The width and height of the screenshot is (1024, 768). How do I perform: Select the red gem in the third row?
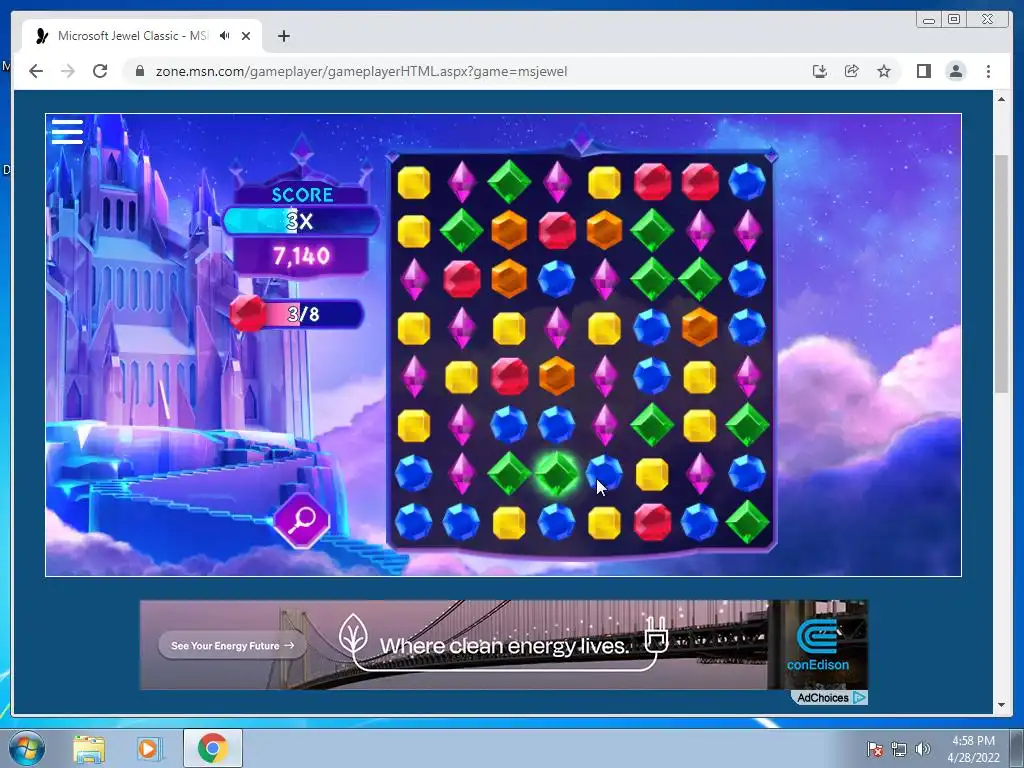click(462, 279)
